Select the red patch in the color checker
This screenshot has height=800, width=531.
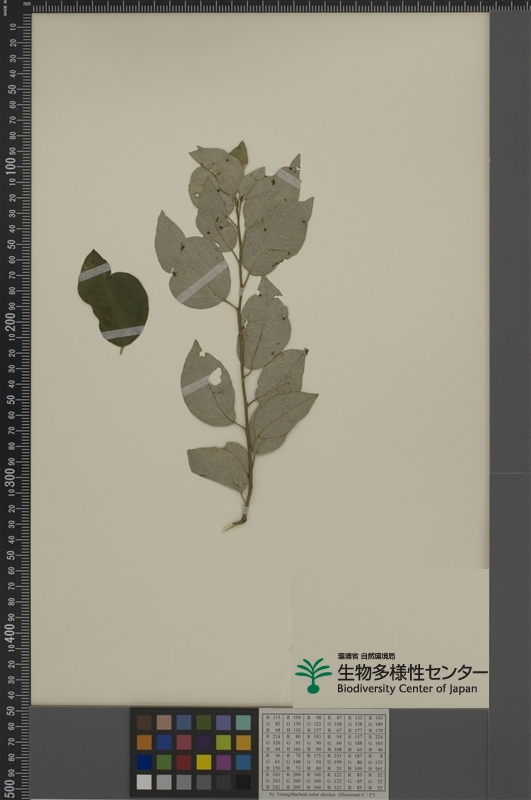[x=184, y=762]
